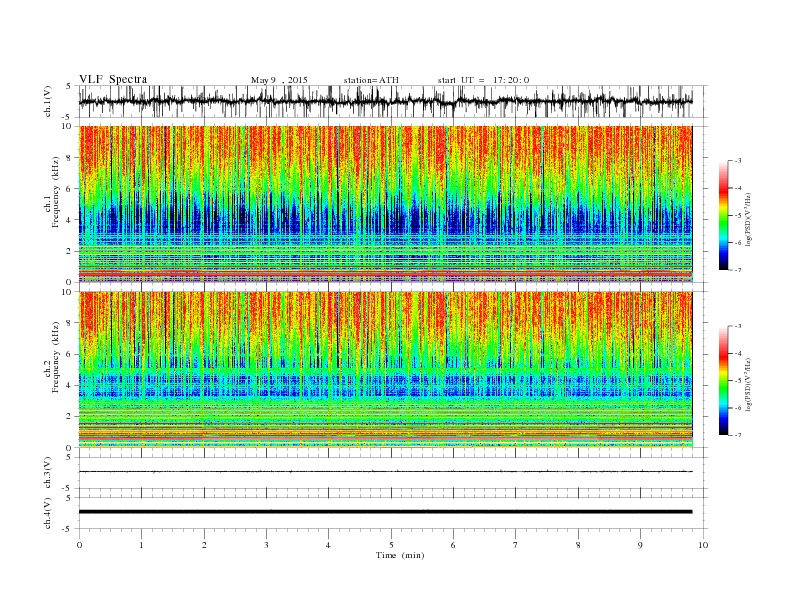This screenshot has height=612, width=792.
Task: Click the ch.4(V) axis label
Action: coord(48,513)
